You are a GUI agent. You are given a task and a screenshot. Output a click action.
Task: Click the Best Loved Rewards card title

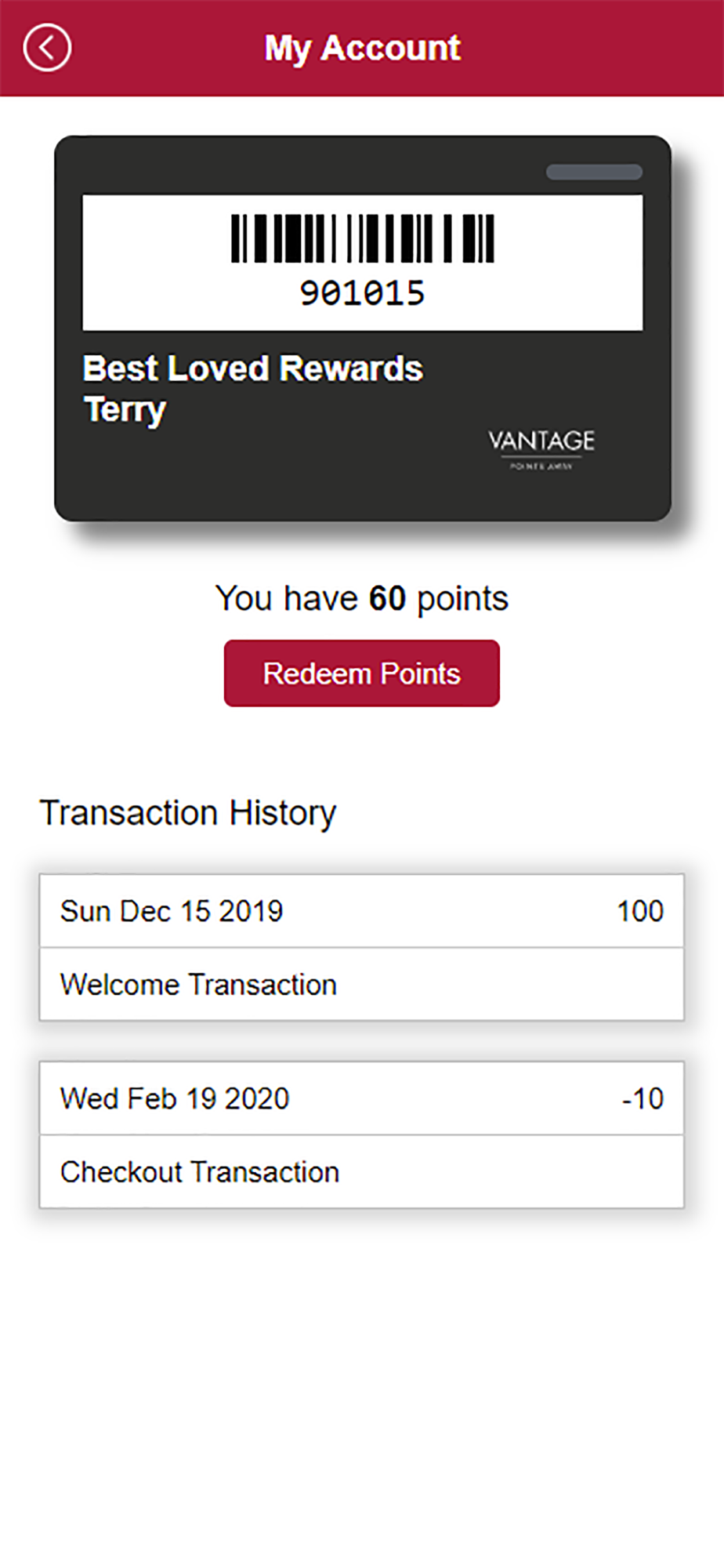tap(253, 368)
